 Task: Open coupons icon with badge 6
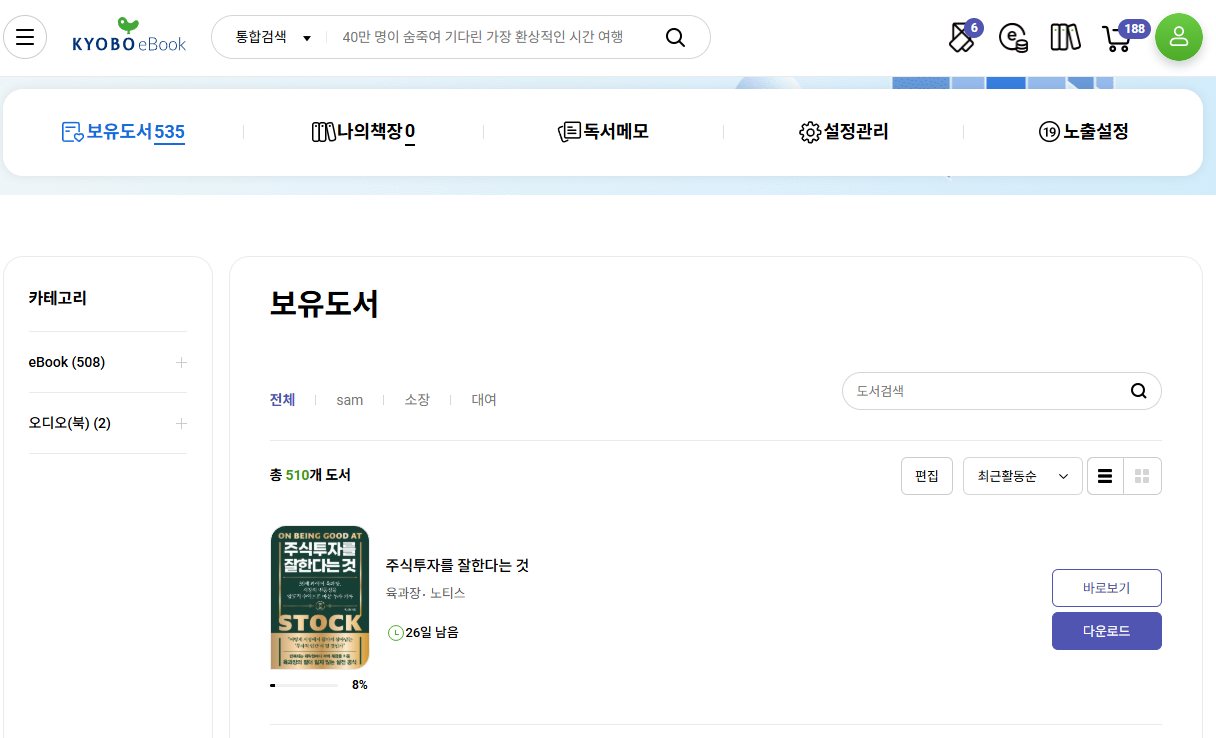963,37
